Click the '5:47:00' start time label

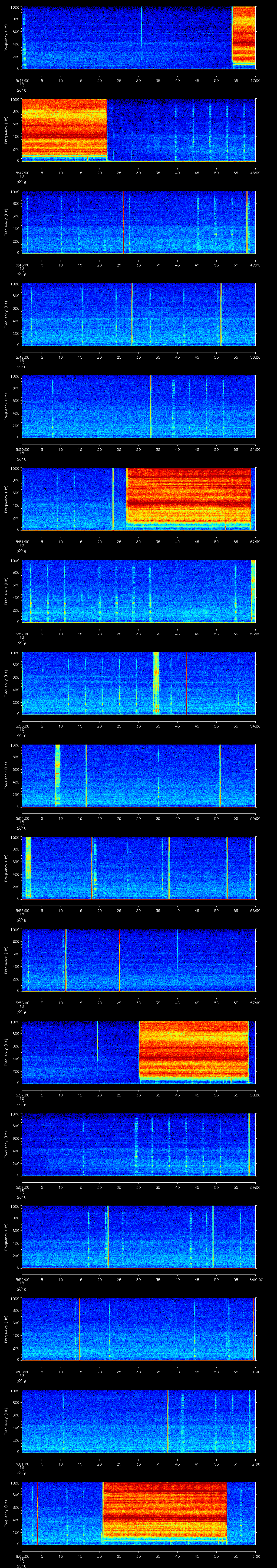coord(22,173)
